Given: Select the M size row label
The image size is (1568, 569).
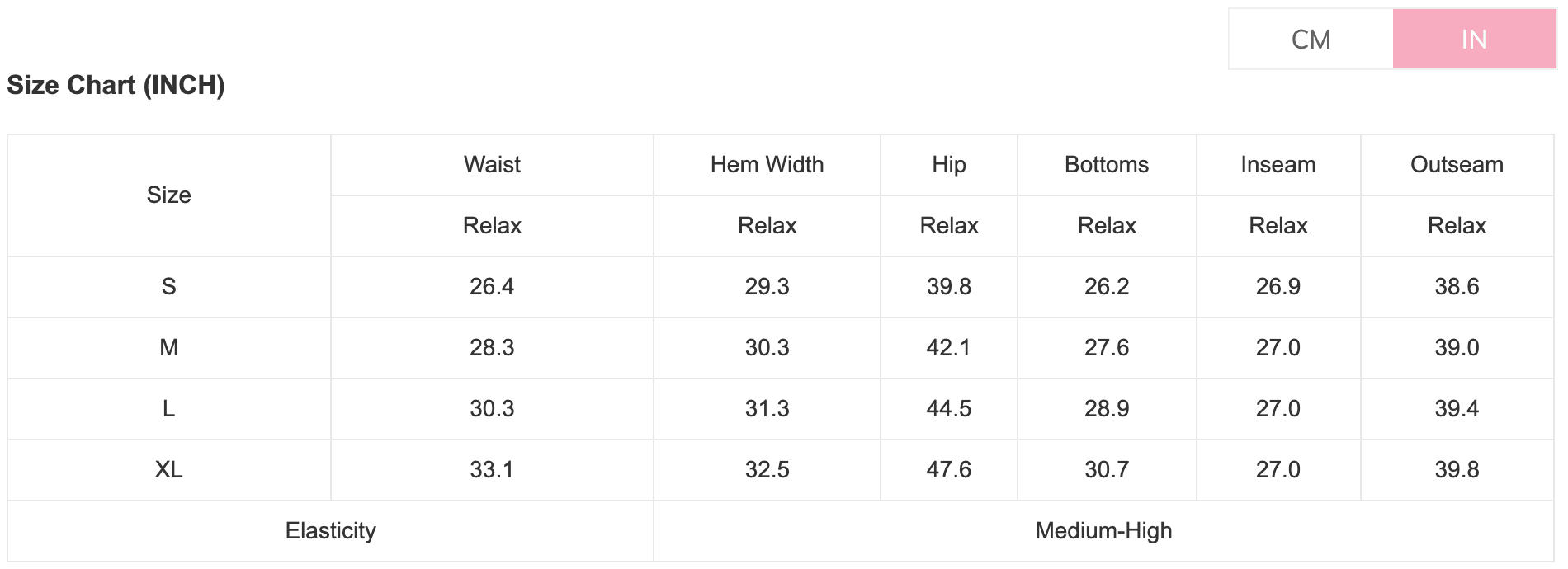Looking at the screenshot, I should [168, 348].
